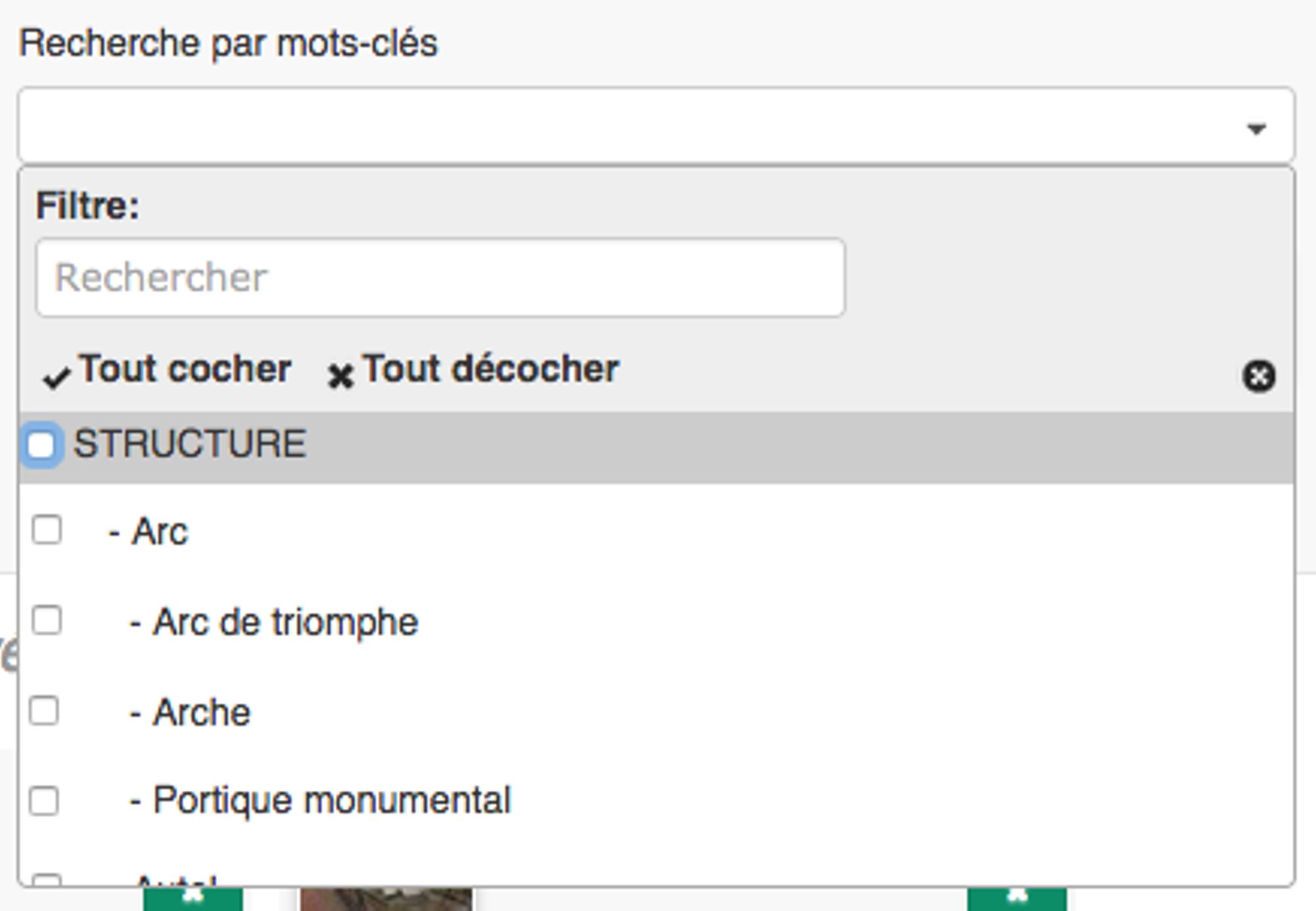Check the Arc de triomphe checkbox
The width and height of the screenshot is (1316, 911).
(x=47, y=620)
